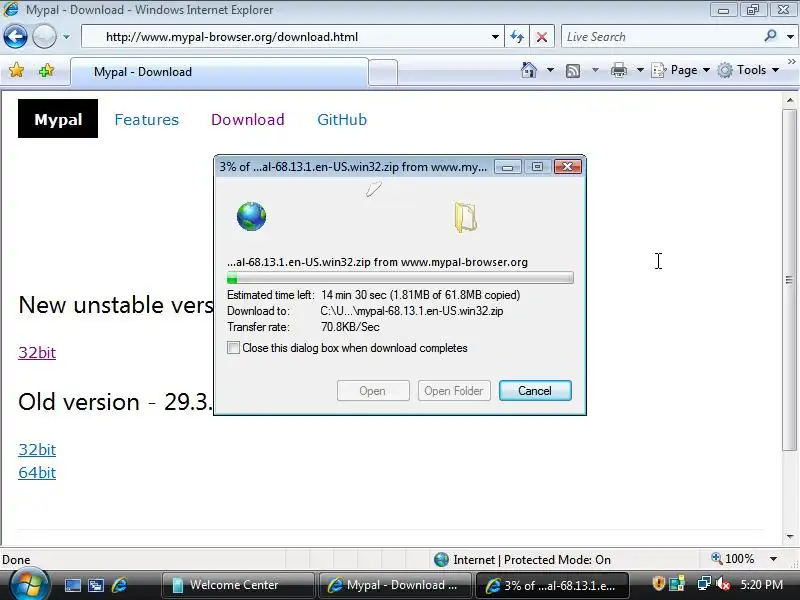Image resolution: width=800 pixels, height=600 pixels.
Task: Click the green download progress bar
Action: tap(400, 278)
